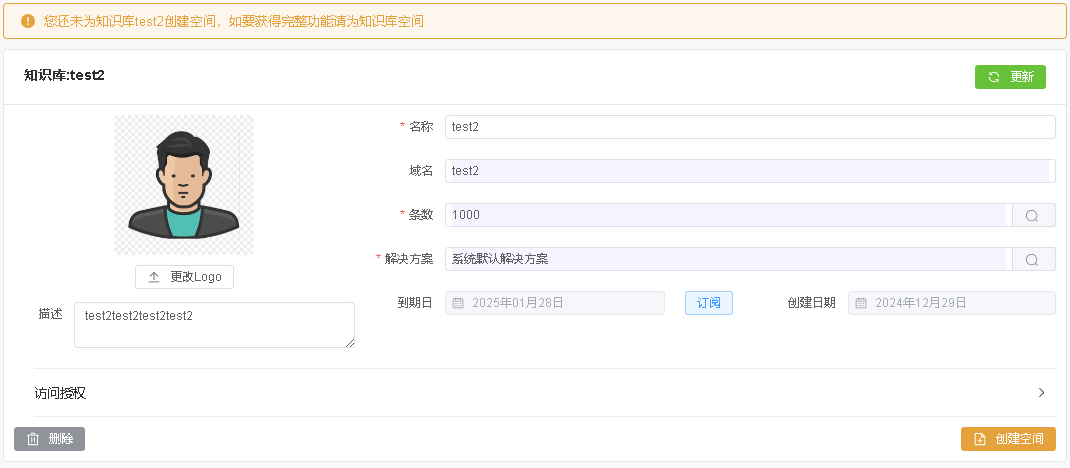Click 更改Logo upload button
This screenshot has width=1070, height=468.
(x=184, y=277)
